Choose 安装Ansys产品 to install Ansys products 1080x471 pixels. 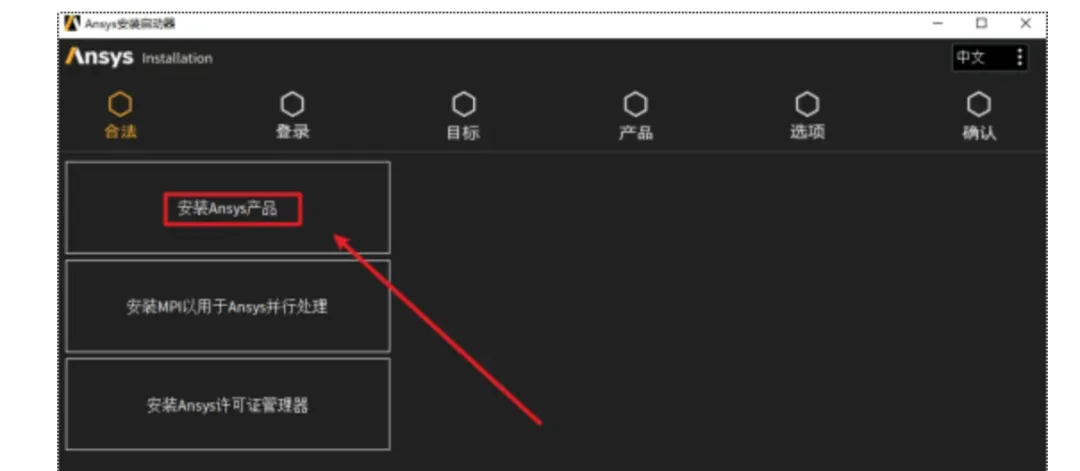click(x=228, y=208)
